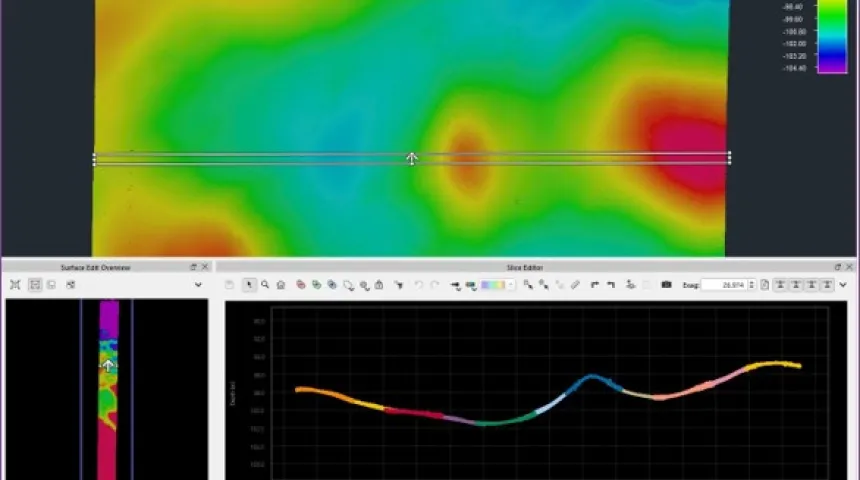Viewport: 860px width, 480px height.
Task: Select the pointer arrow tool in Slice Editor
Action: pyautogui.click(x=249, y=285)
